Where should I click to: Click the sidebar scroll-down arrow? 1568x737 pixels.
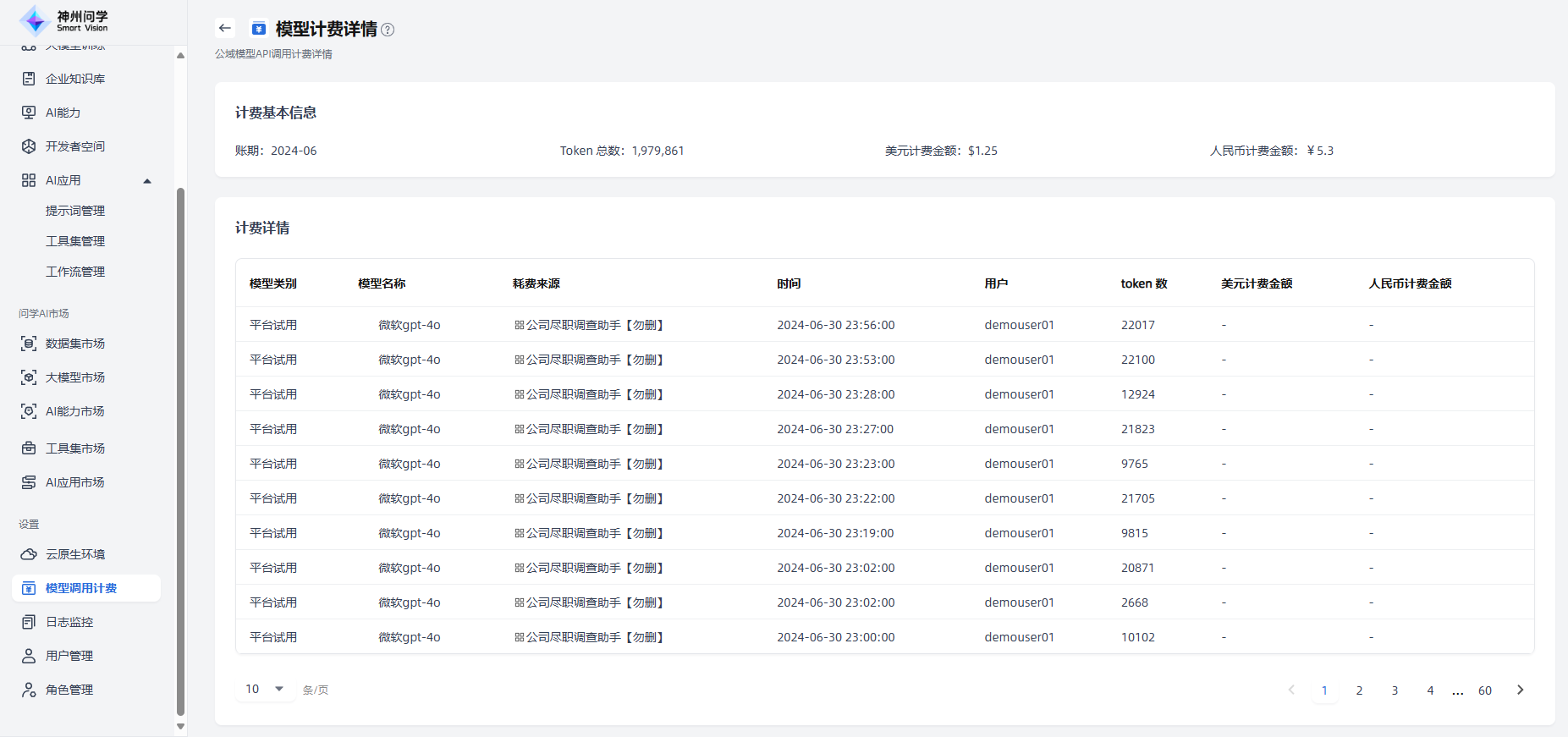180,726
